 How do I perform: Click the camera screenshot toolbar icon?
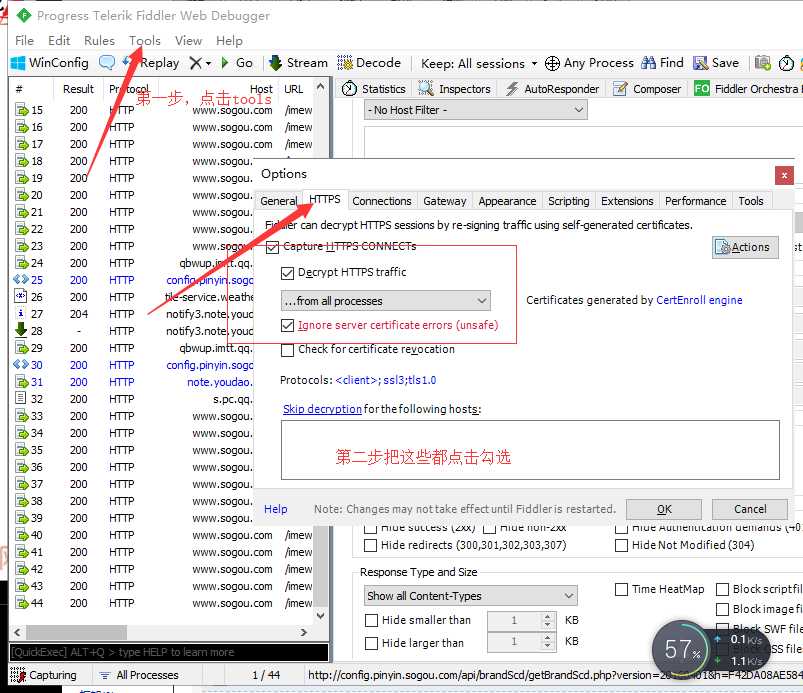click(763, 63)
